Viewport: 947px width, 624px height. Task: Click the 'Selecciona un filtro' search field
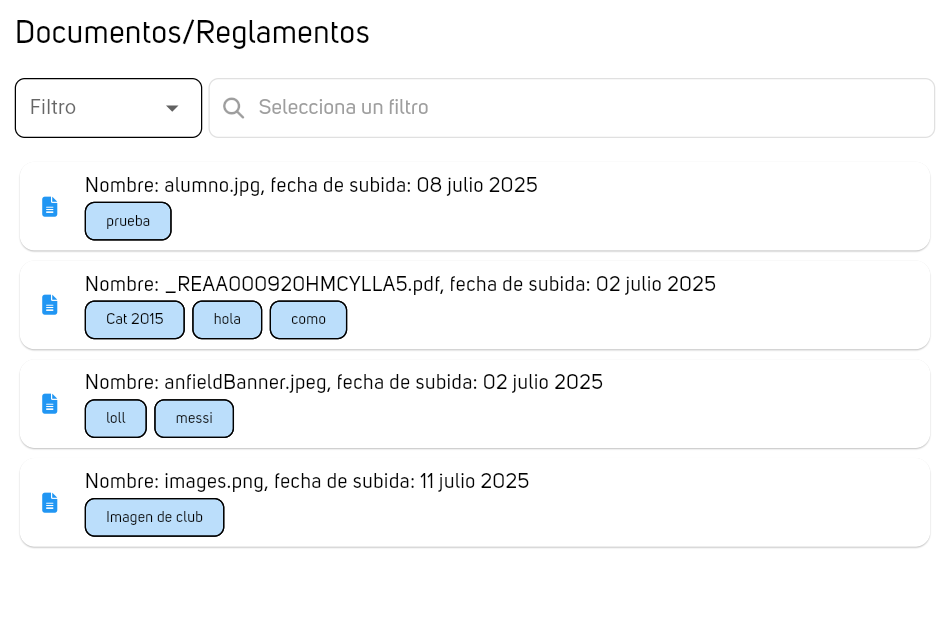coord(590,108)
